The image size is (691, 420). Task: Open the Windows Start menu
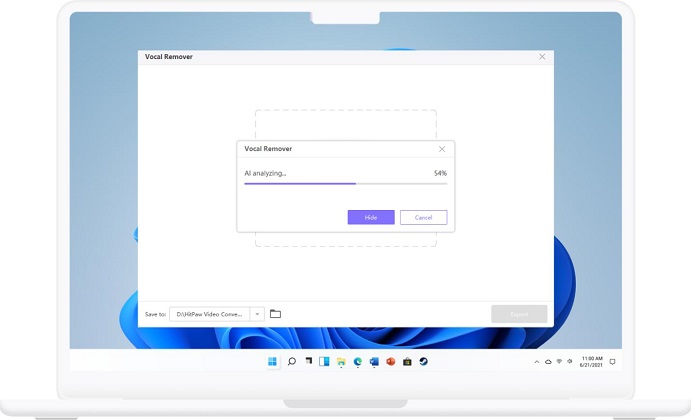[x=272, y=361]
